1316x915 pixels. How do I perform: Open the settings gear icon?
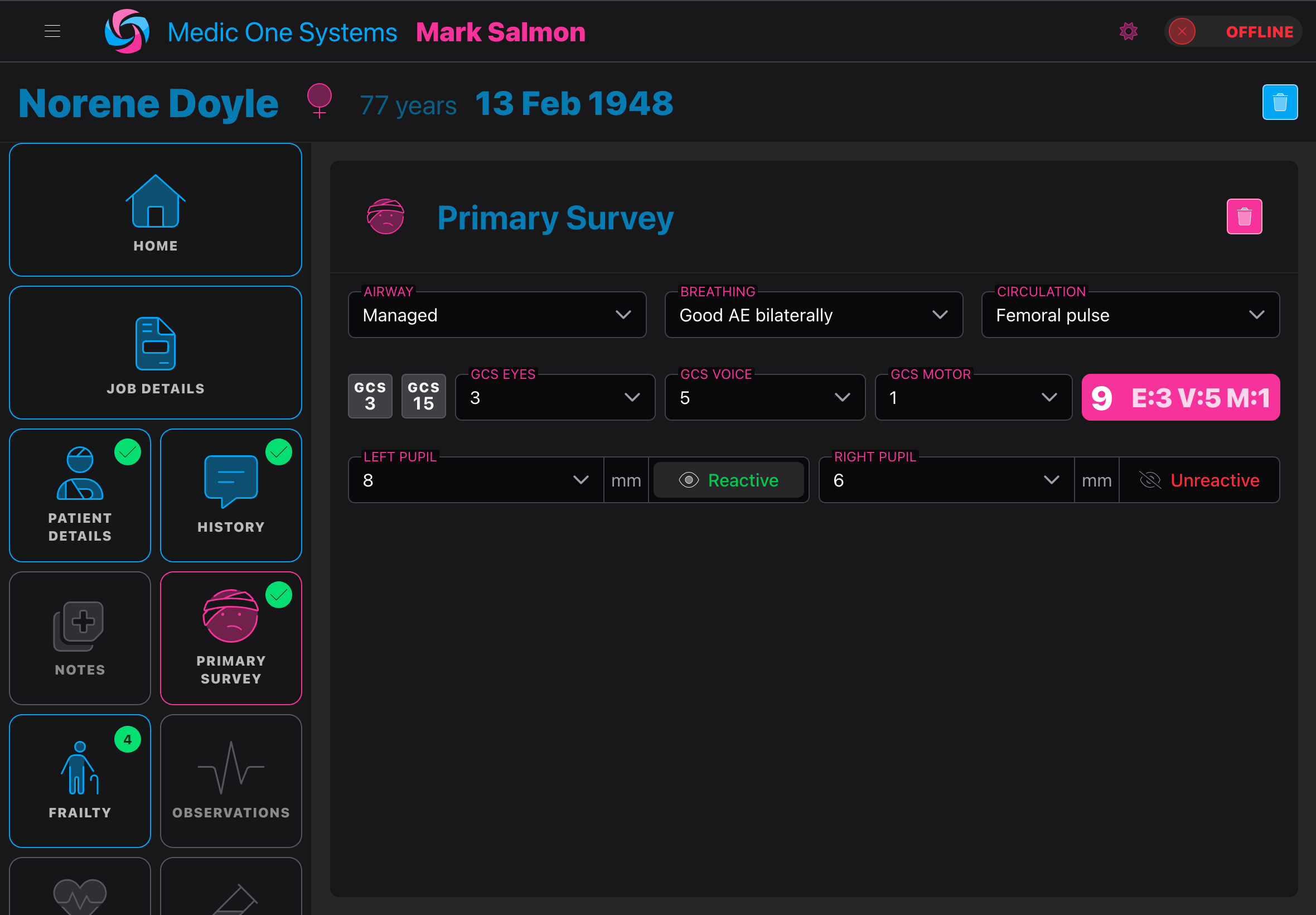tap(1128, 32)
